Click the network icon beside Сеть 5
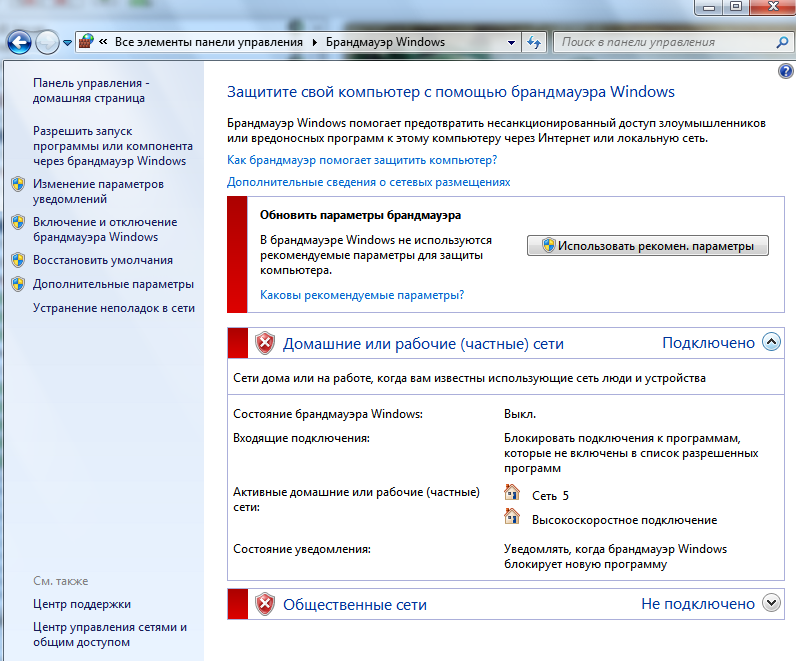 [x=512, y=492]
